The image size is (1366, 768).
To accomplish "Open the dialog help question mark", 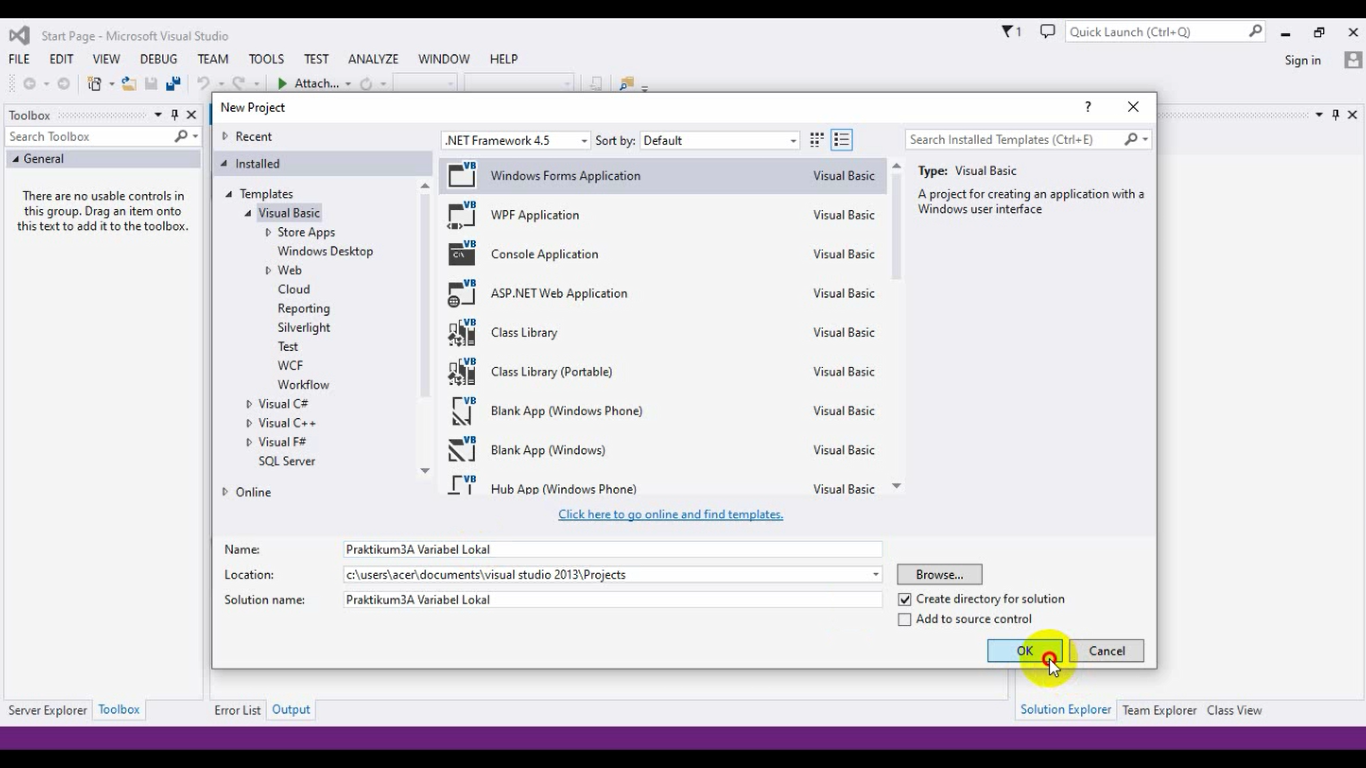I will pos(1088,107).
